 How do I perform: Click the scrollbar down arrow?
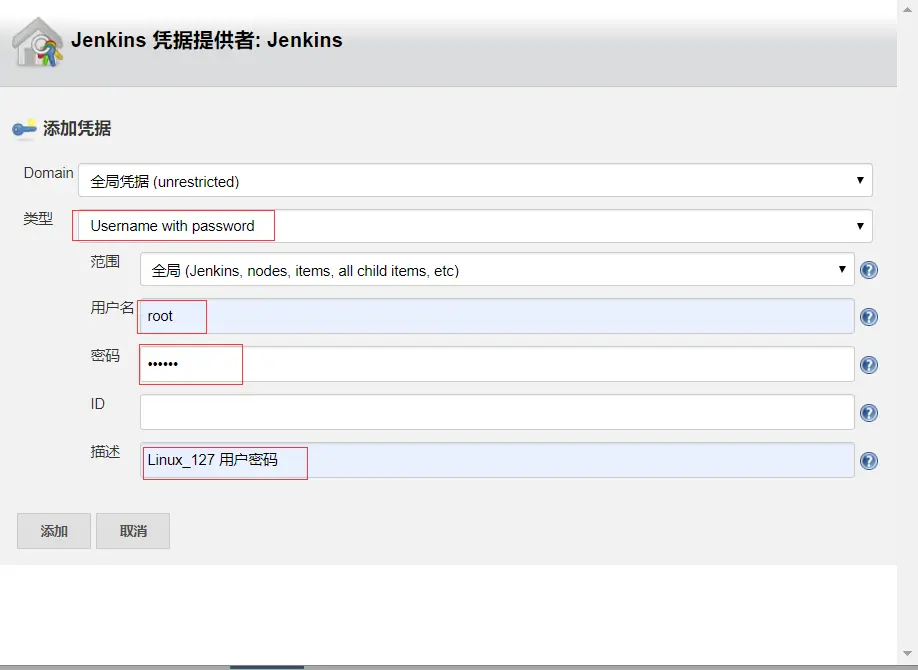click(x=907, y=654)
